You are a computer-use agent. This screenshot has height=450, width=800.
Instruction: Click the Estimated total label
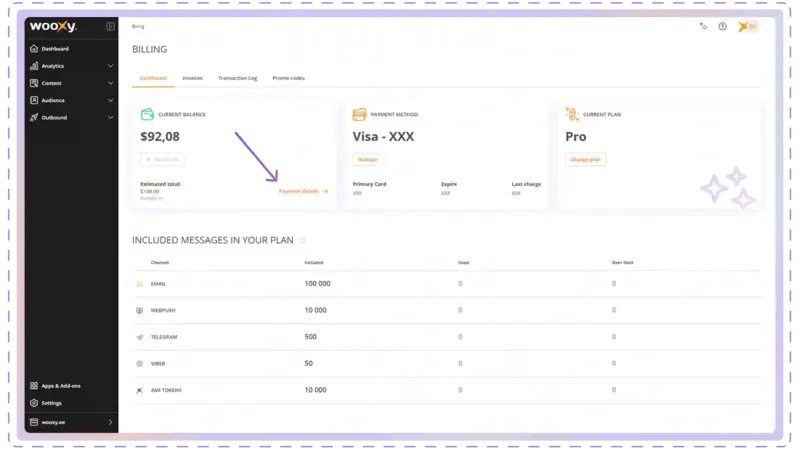[160, 184]
